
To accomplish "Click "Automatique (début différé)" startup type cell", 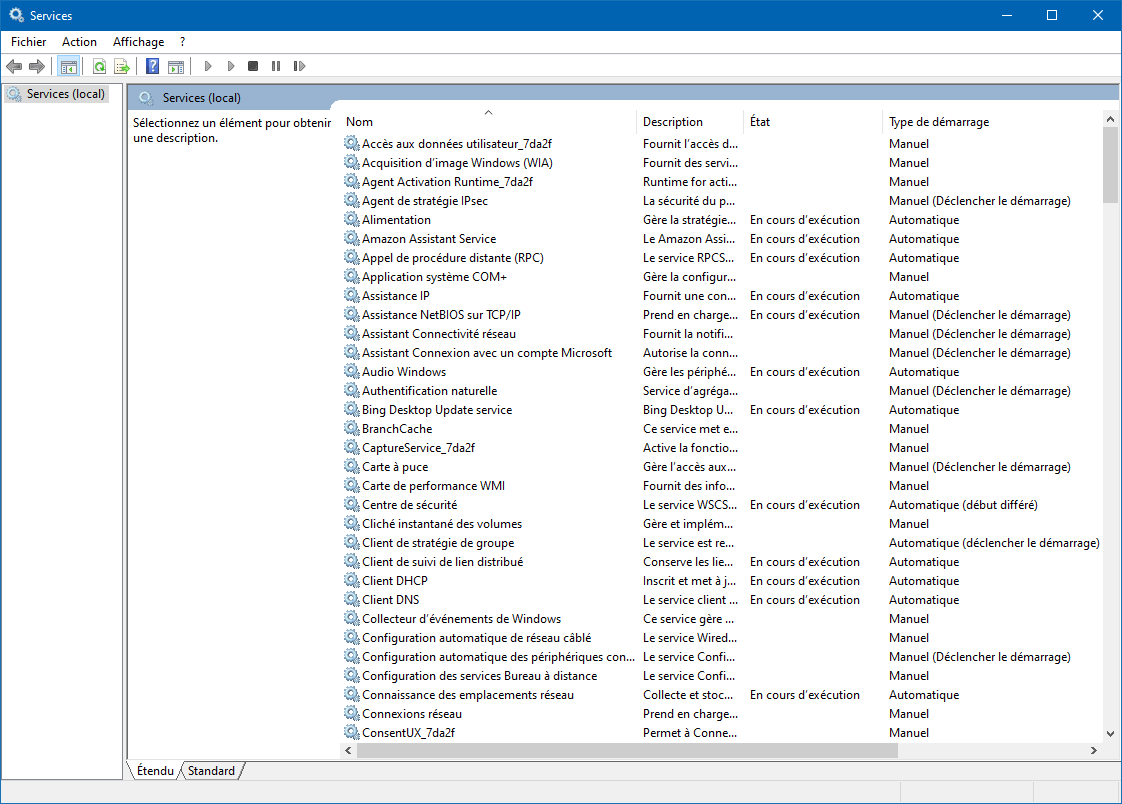I will click(x=963, y=504).
